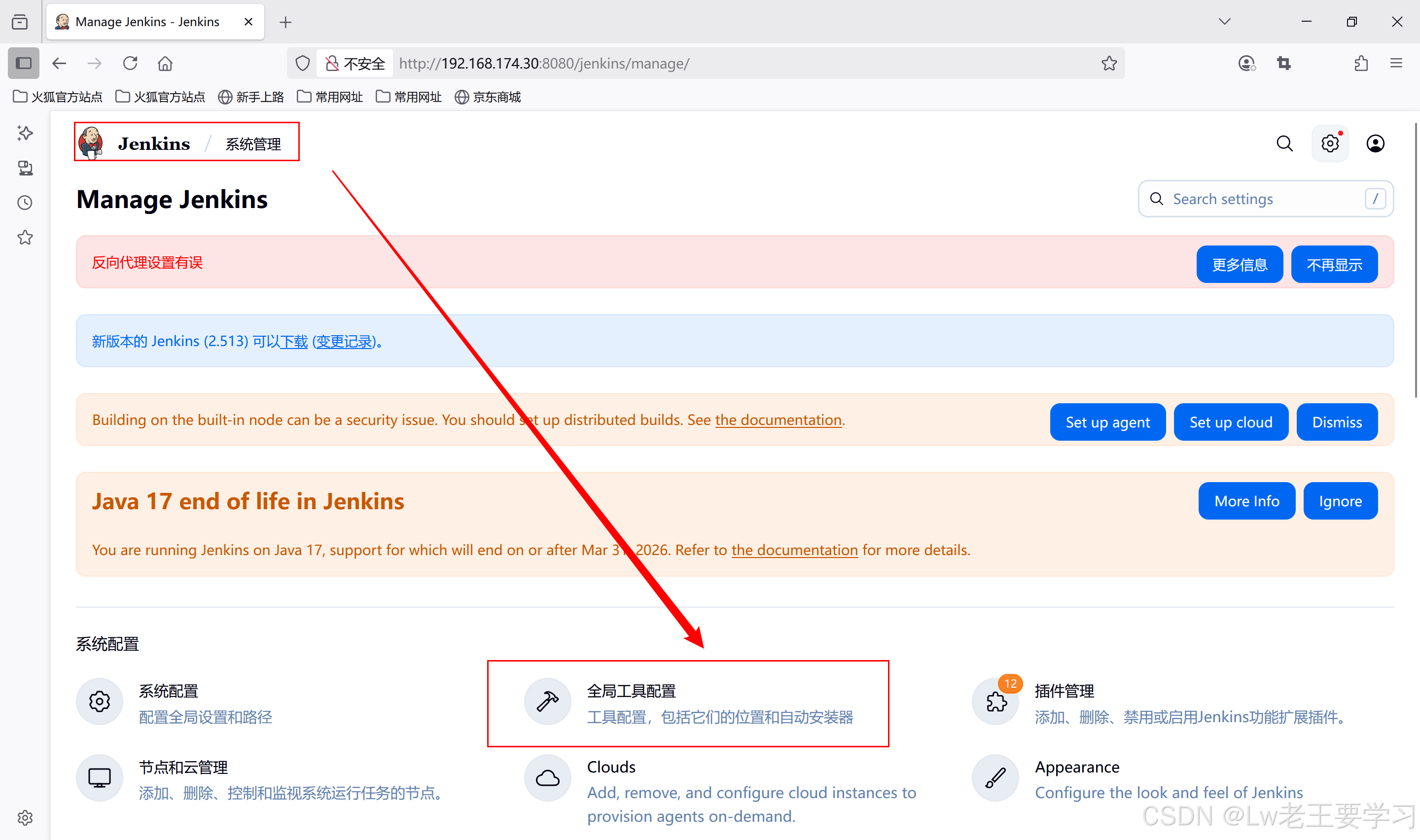Open the List all tabs chevron

[1224, 22]
